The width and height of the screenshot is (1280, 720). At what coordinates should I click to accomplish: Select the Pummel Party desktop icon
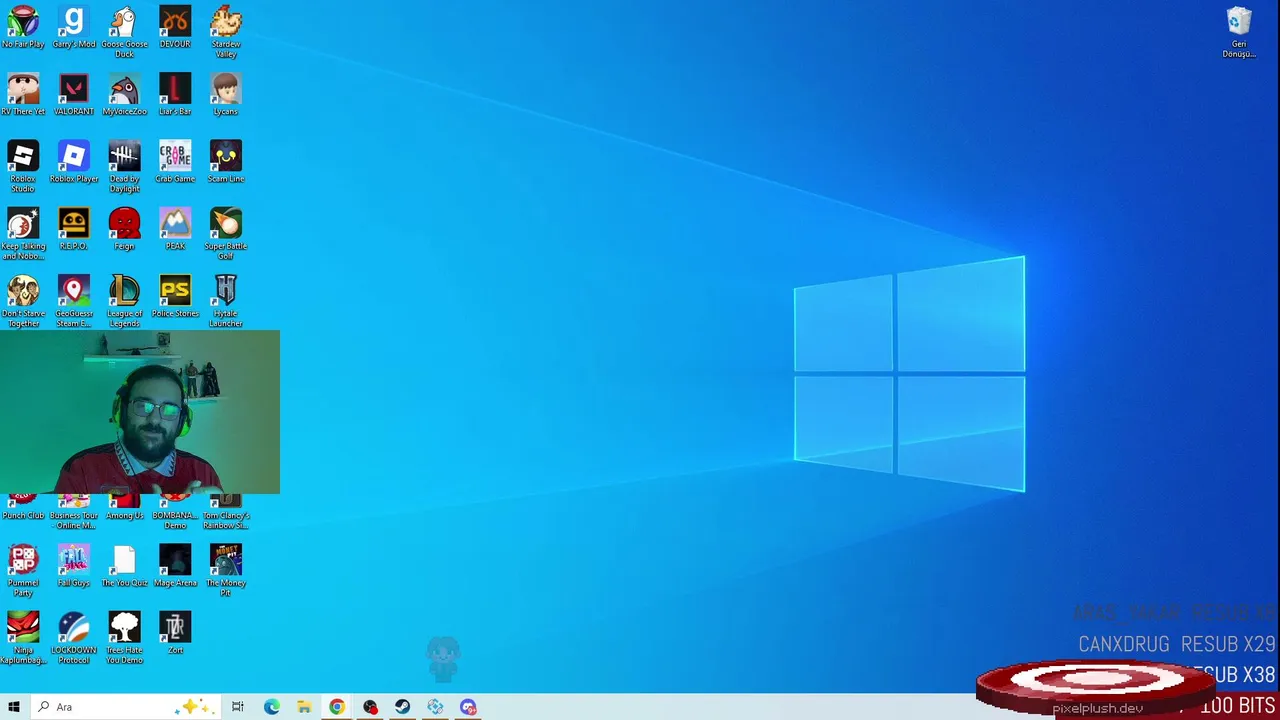pos(23,571)
